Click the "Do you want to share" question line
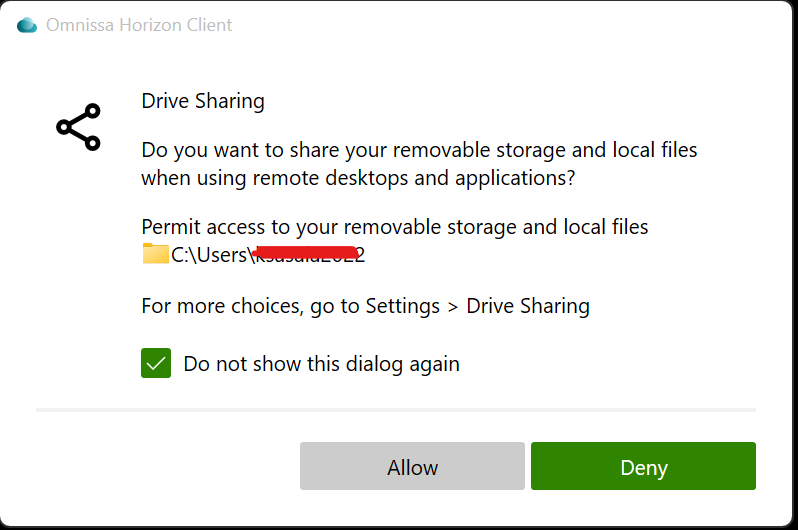 click(419, 151)
